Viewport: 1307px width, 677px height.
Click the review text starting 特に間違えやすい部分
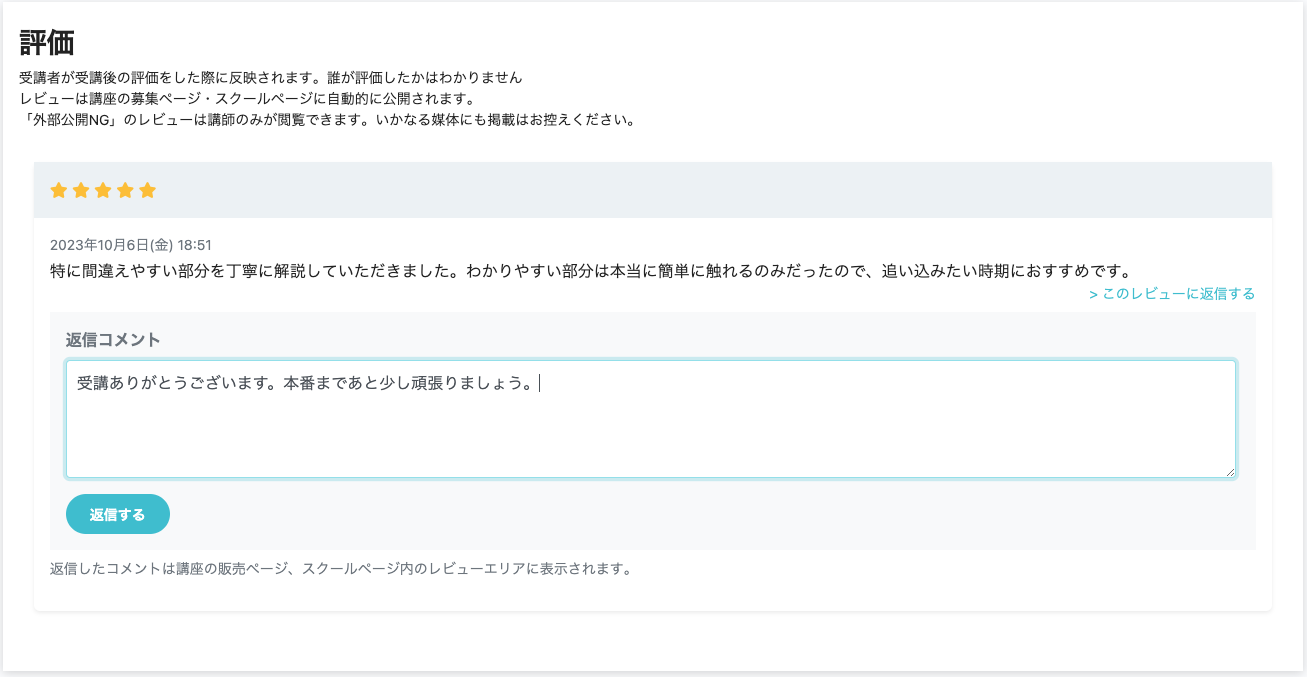[x=590, y=270]
